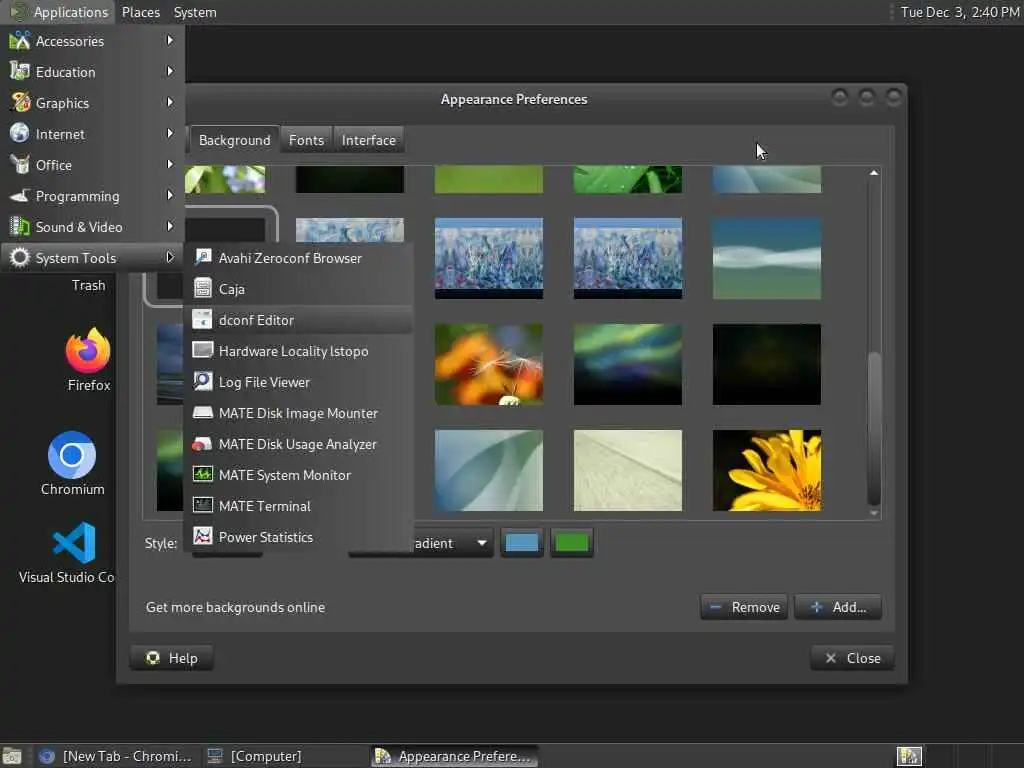Viewport: 1024px width, 768px height.
Task: Select the Education category icon
Action: click(20, 72)
